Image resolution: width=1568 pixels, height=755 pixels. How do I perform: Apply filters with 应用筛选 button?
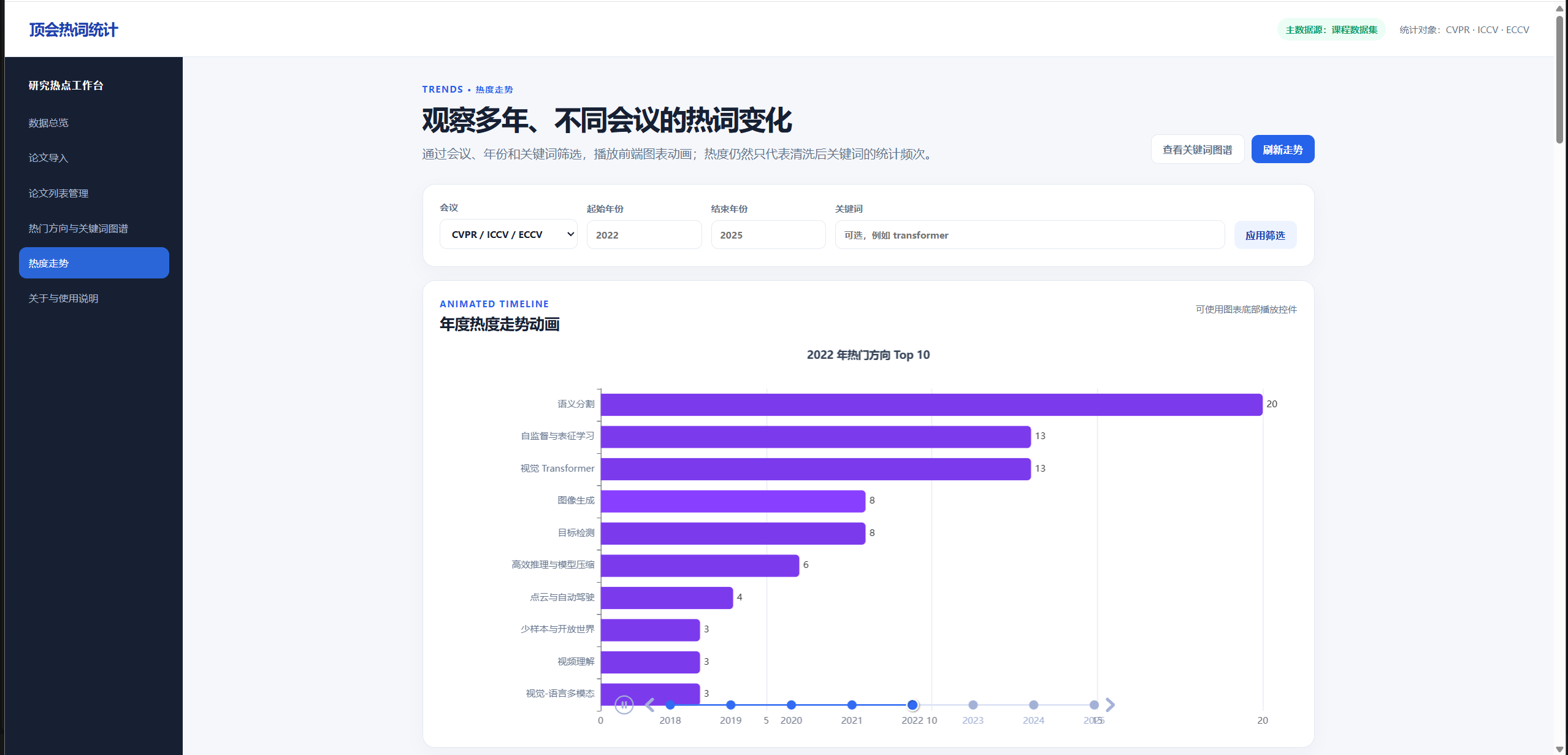coord(1265,235)
